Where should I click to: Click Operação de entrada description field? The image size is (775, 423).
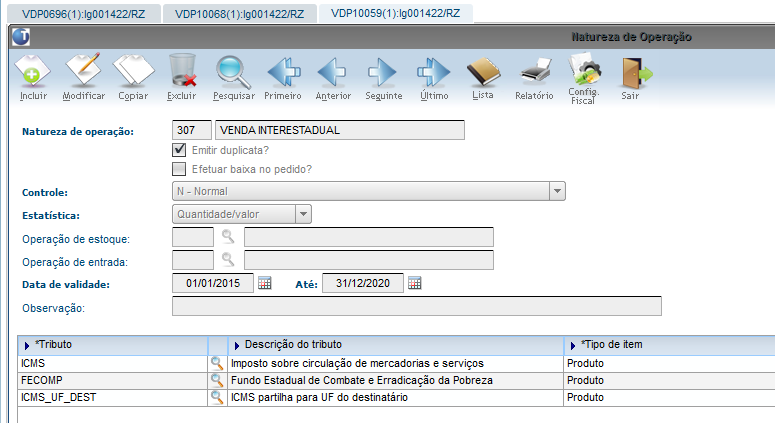[369, 260]
